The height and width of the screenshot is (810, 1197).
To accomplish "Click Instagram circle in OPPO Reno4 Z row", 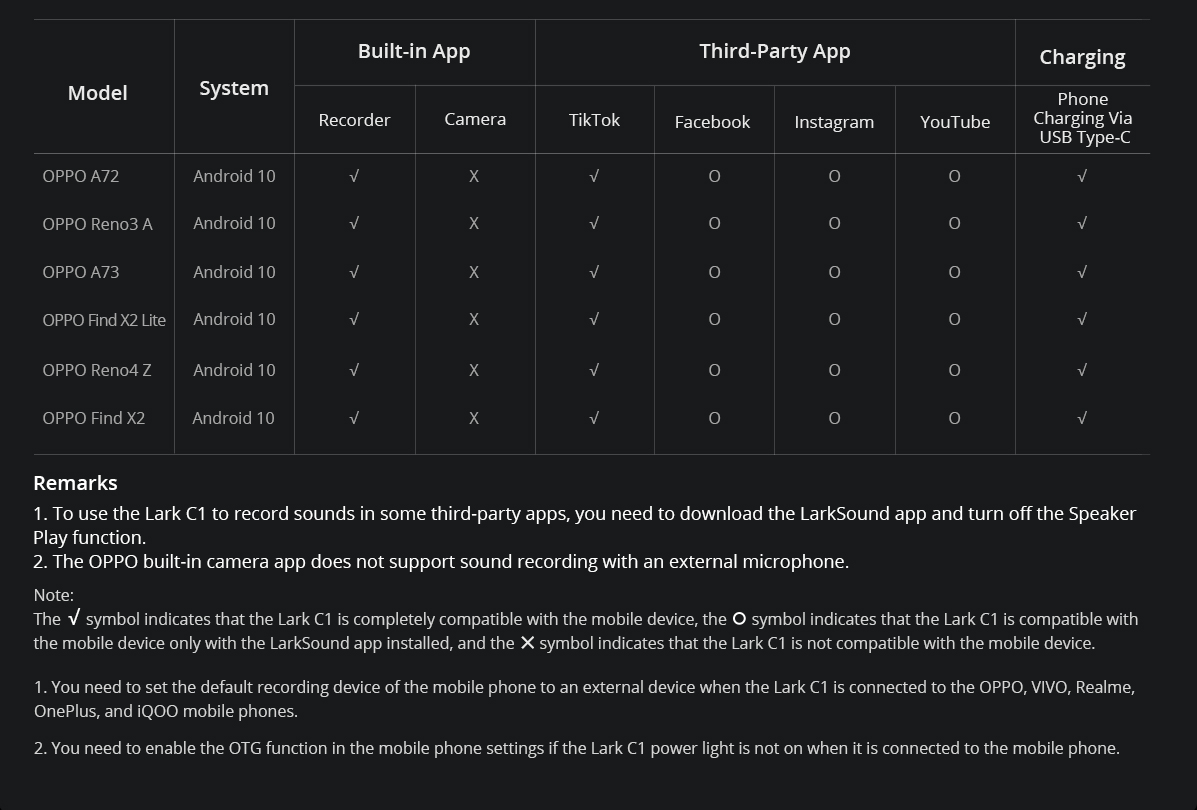I will [x=834, y=370].
